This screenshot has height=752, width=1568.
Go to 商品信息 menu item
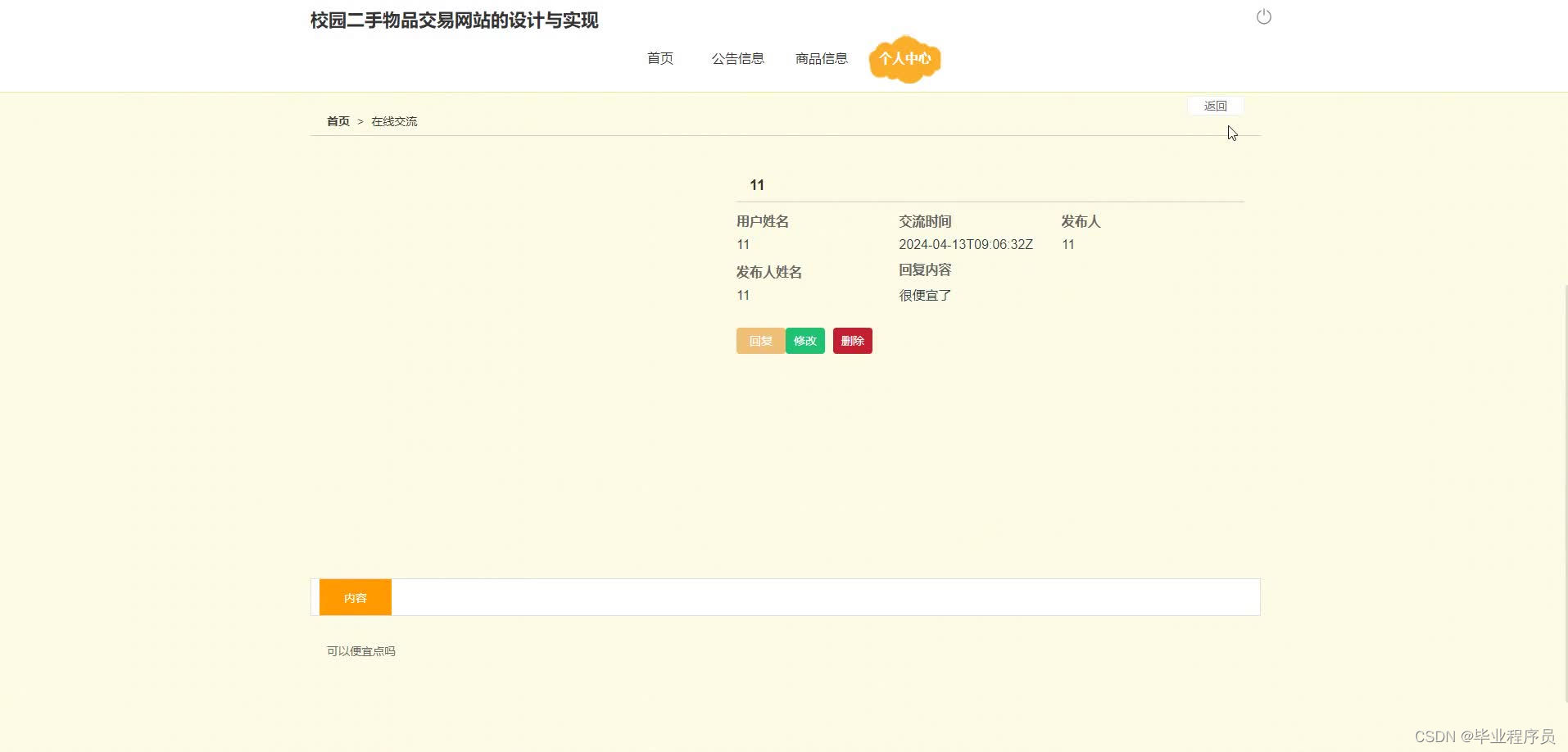(x=822, y=58)
